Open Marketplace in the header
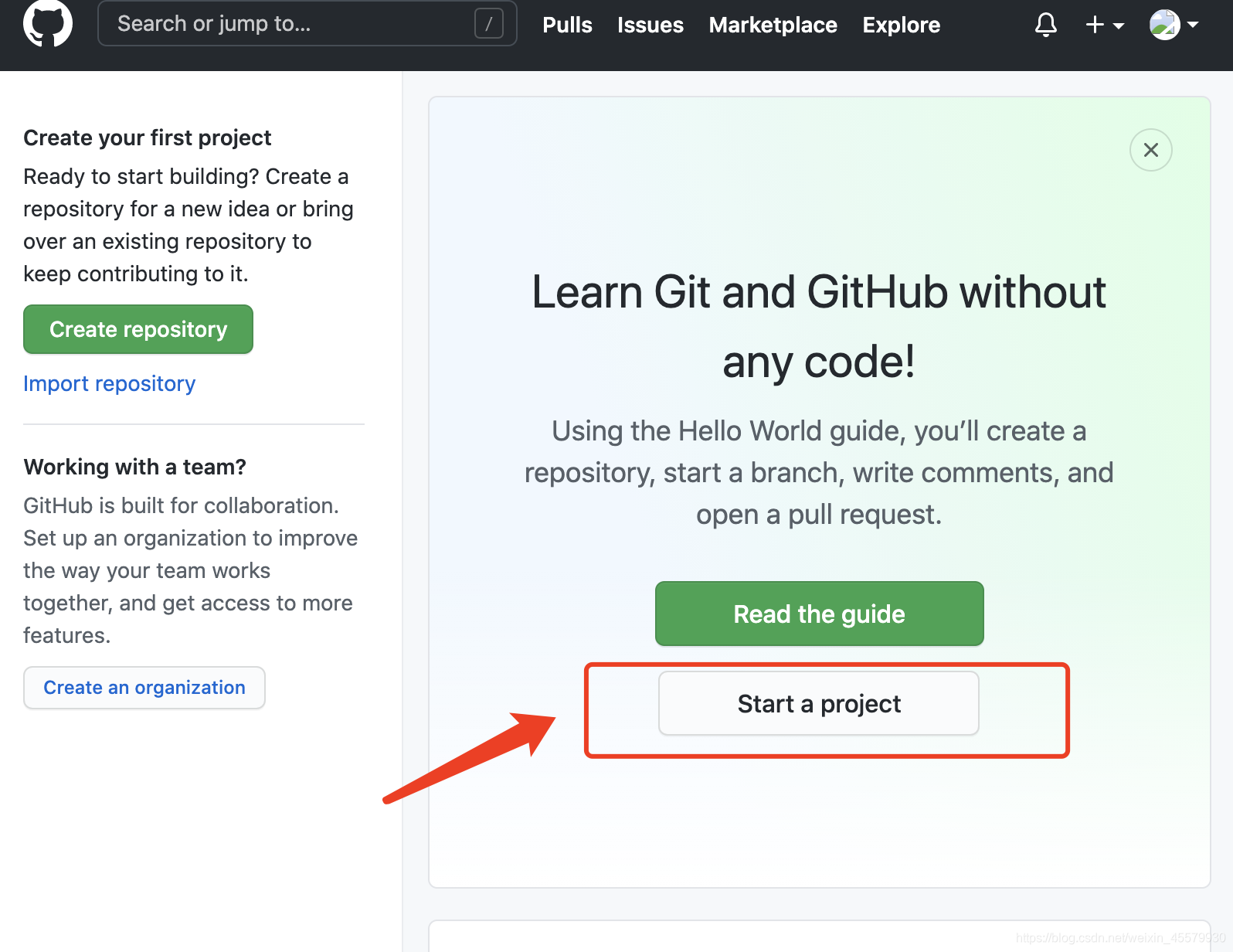 pos(773,25)
